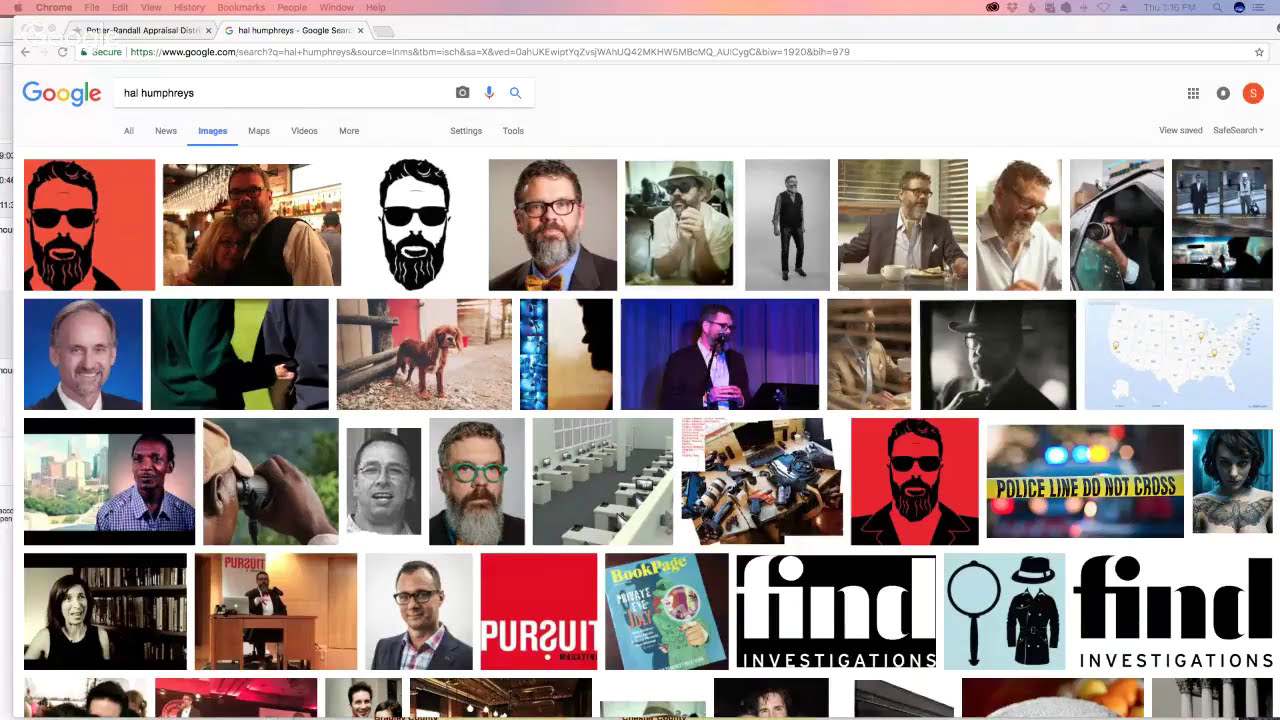Open the portrait of man in bow tie

click(553, 224)
